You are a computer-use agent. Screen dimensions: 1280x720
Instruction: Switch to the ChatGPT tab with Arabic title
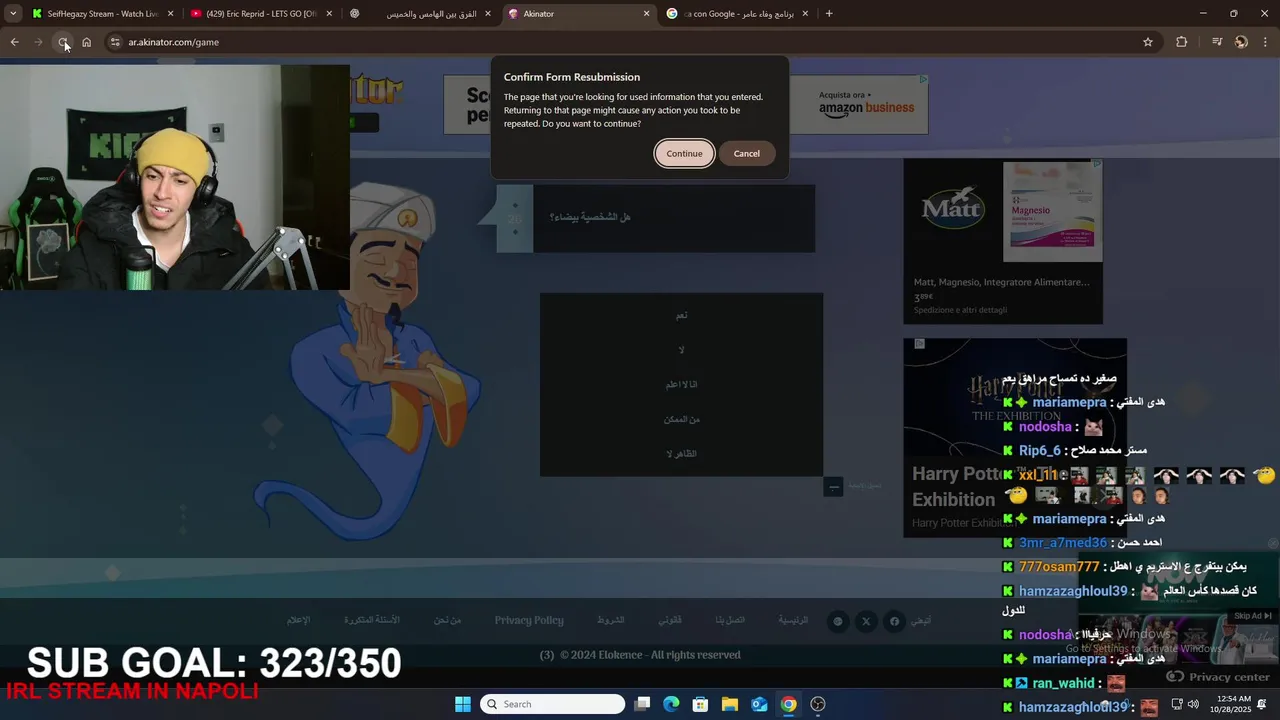420,14
